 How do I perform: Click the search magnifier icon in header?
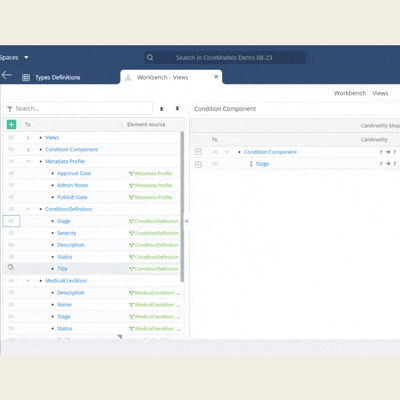point(150,57)
